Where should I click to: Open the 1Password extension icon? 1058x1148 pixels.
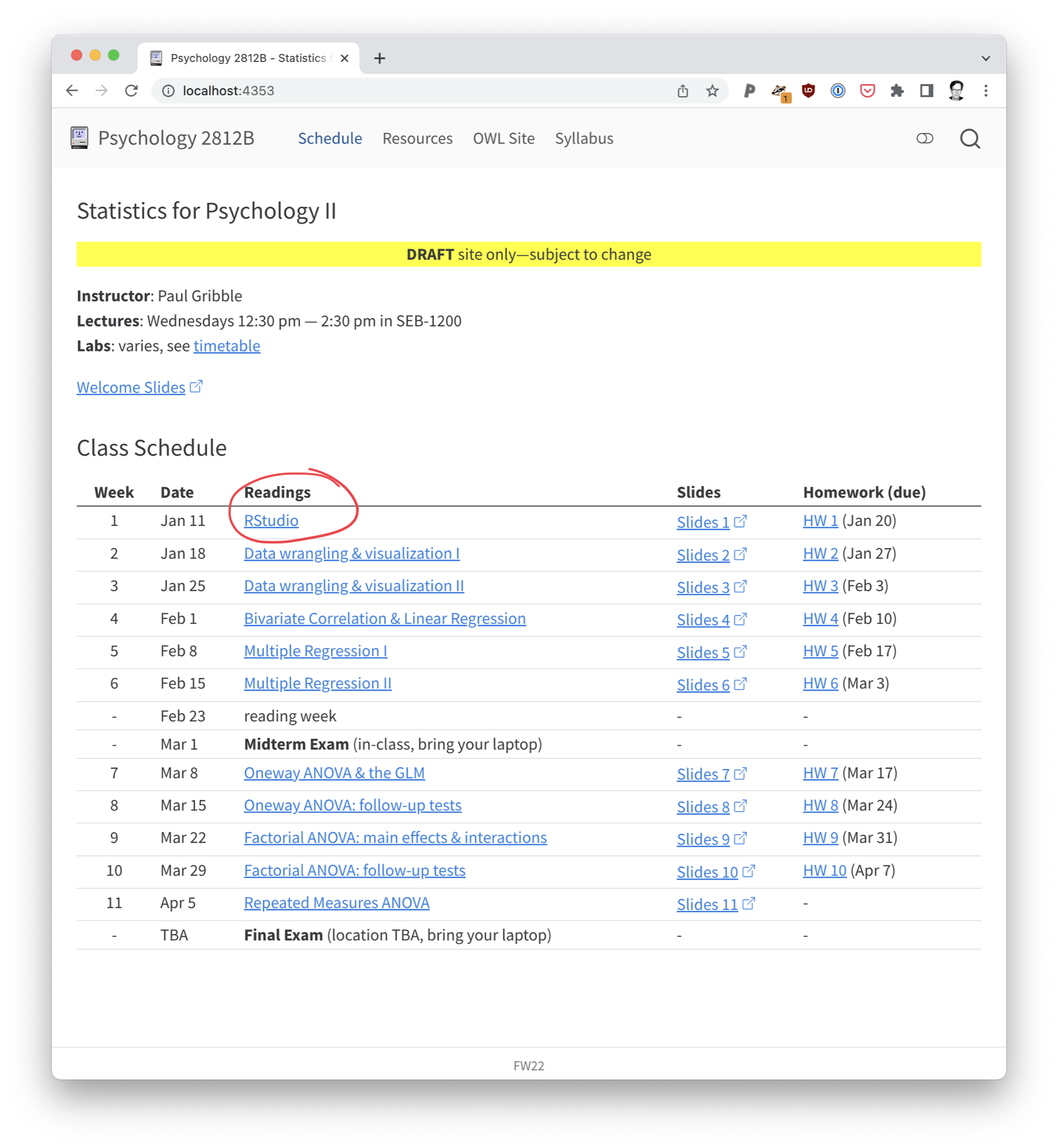click(837, 91)
